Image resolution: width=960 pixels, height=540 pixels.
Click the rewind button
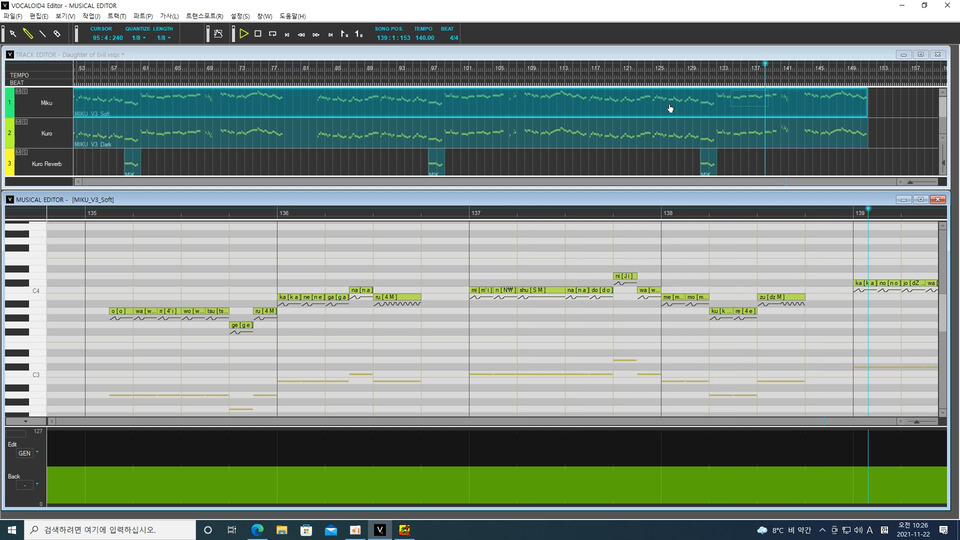(x=301, y=35)
